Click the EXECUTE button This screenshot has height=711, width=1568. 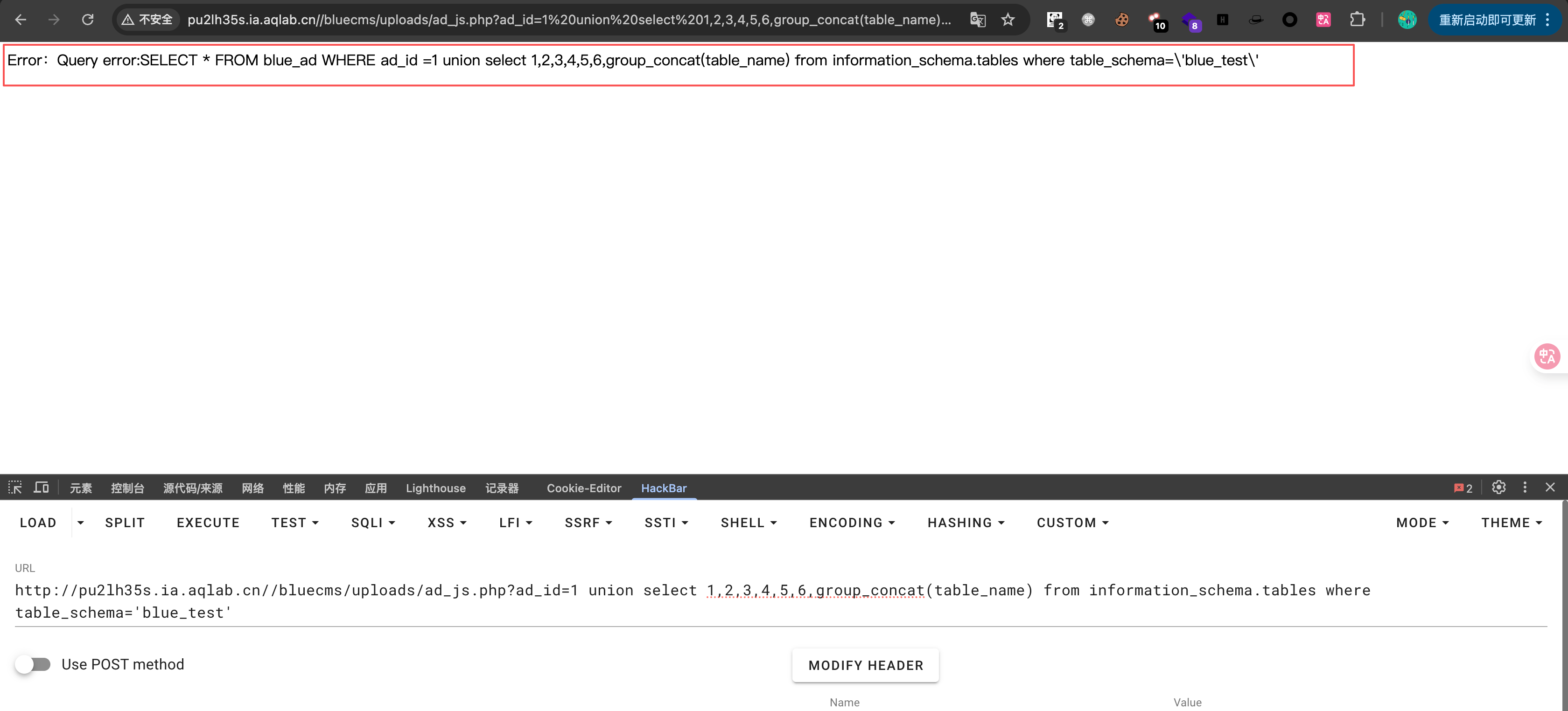(x=208, y=523)
